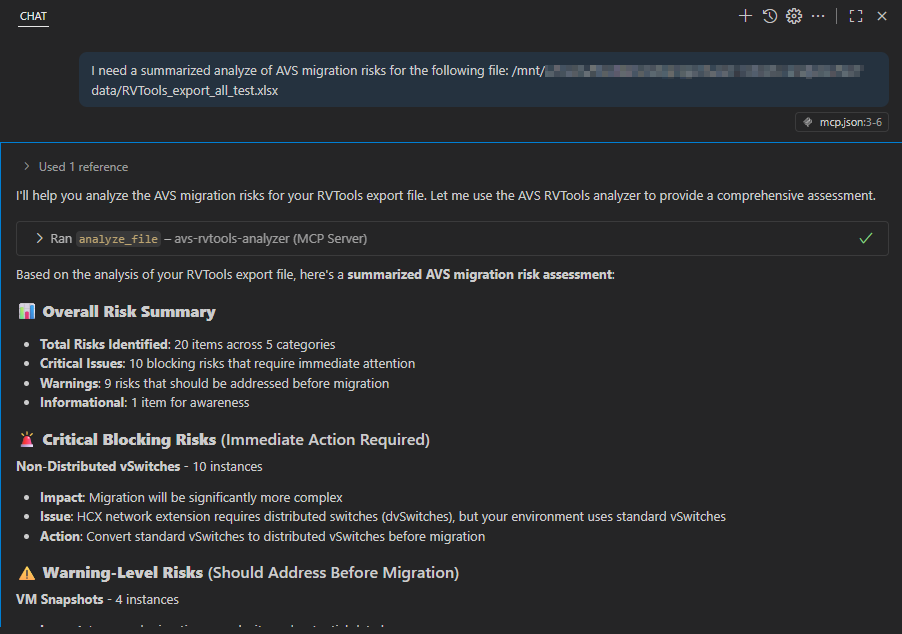
Task: Click the Critical Blocking Risks heading
Action: (x=236, y=440)
